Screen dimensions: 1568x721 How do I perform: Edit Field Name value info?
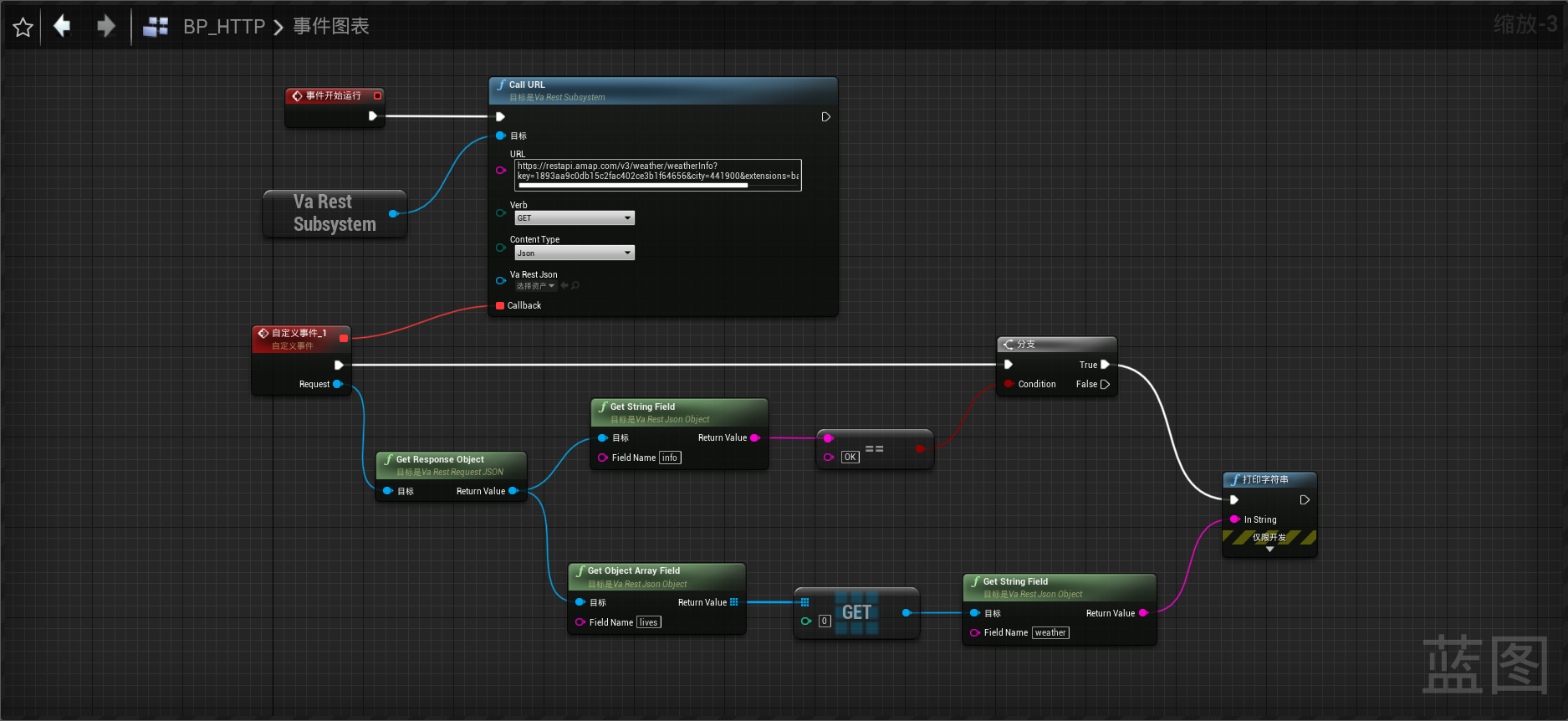coord(670,458)
